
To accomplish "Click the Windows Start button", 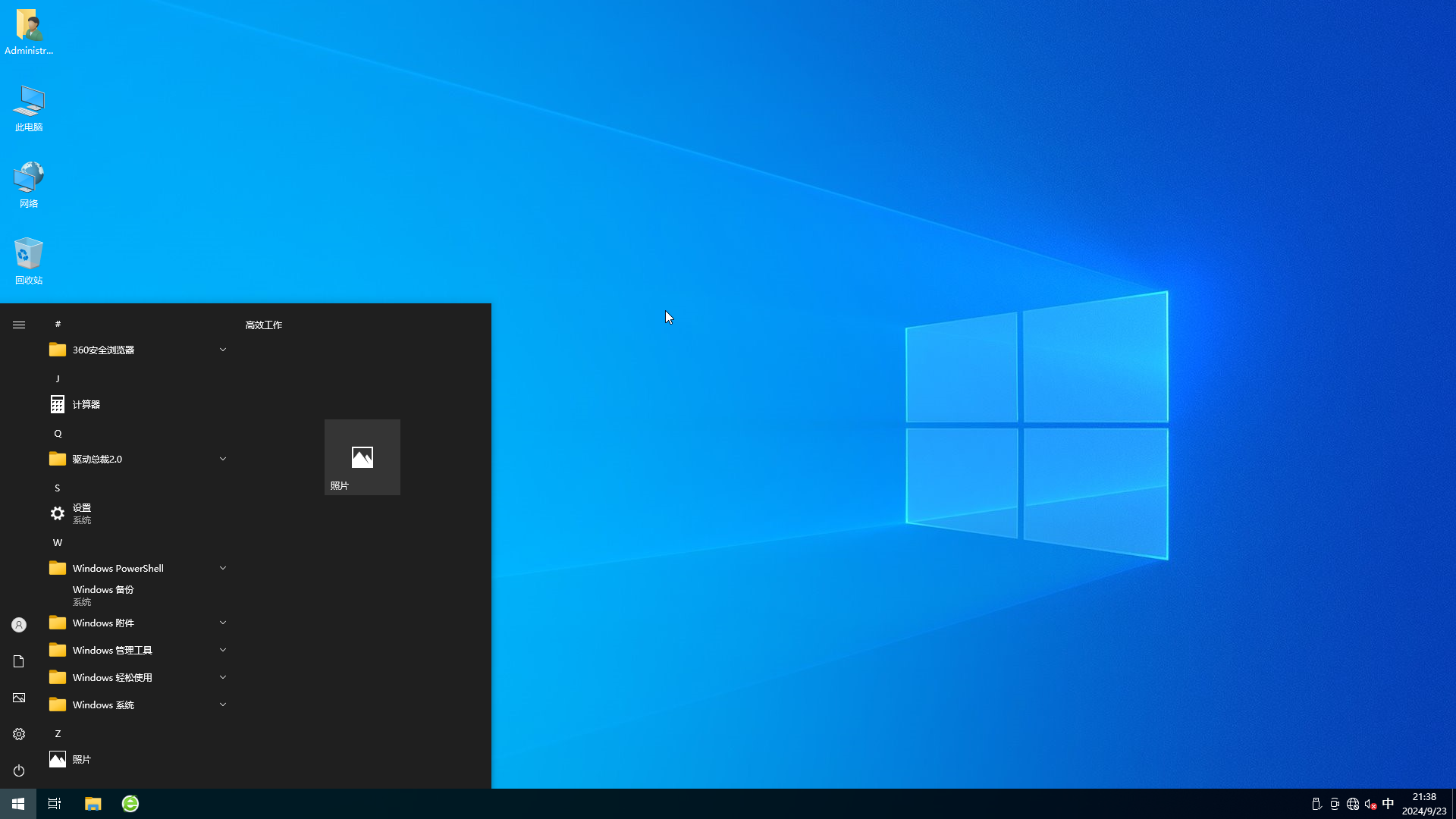I will (x=18, y=804).
